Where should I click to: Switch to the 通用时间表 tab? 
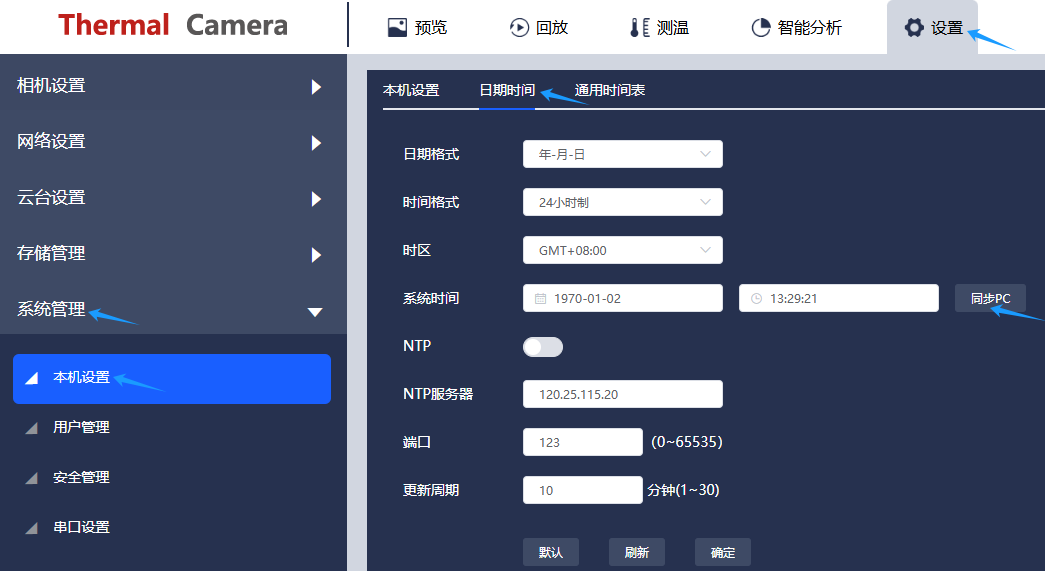[x=609, y=90]
